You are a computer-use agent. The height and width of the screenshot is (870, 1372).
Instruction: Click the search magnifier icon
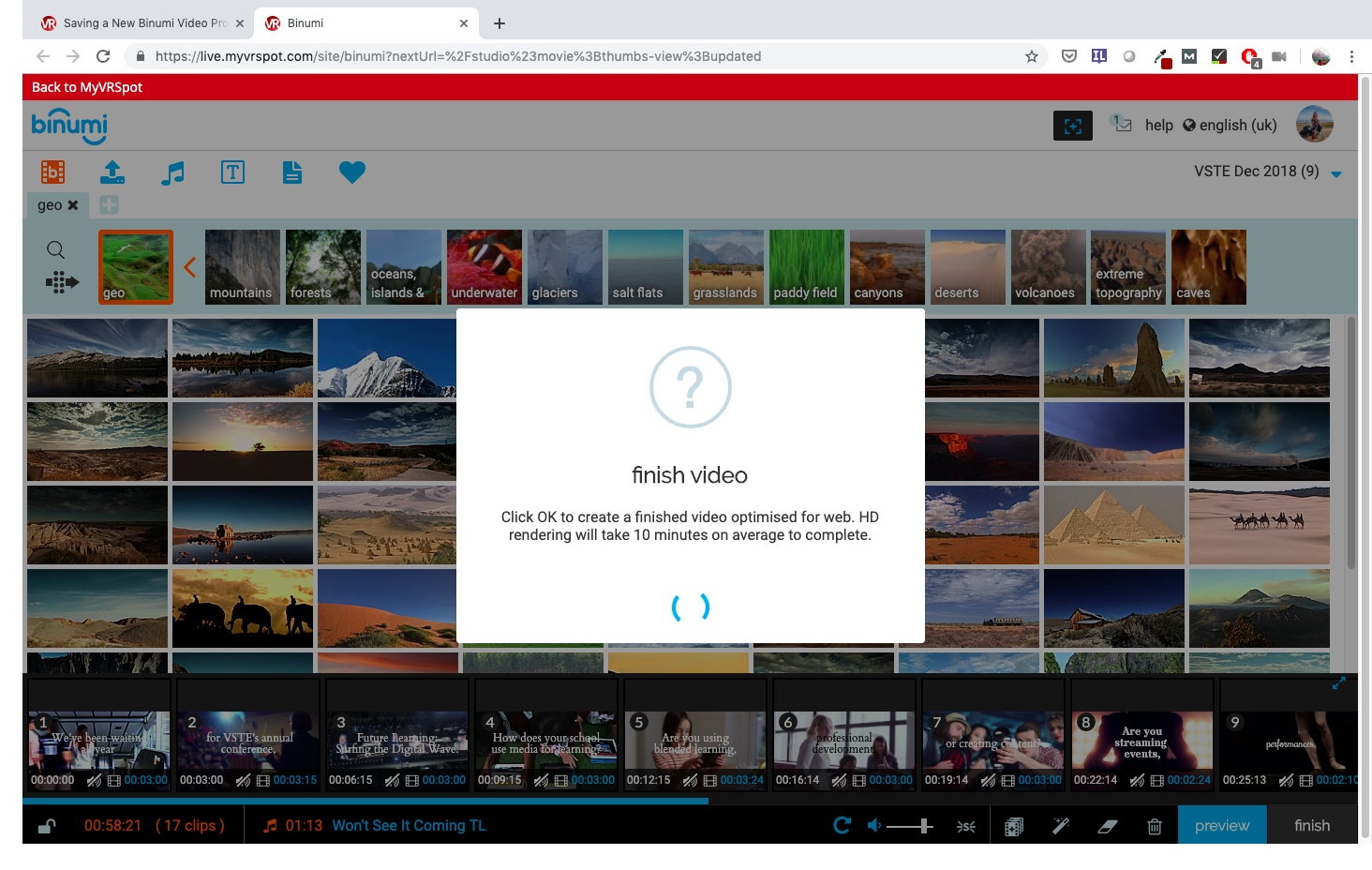56,249
